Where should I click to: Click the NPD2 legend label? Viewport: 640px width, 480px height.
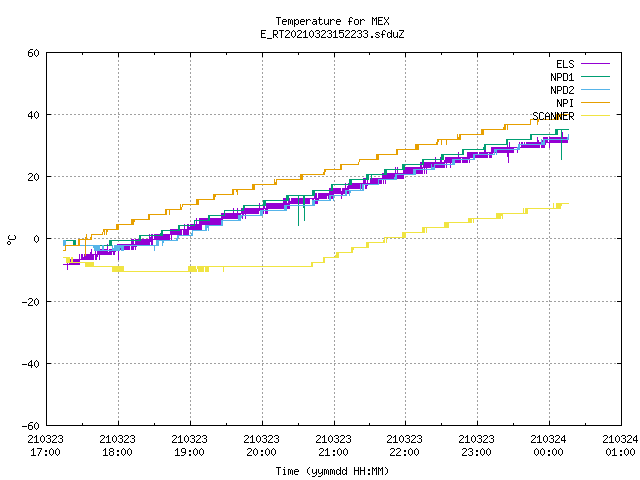coord(562,90)
